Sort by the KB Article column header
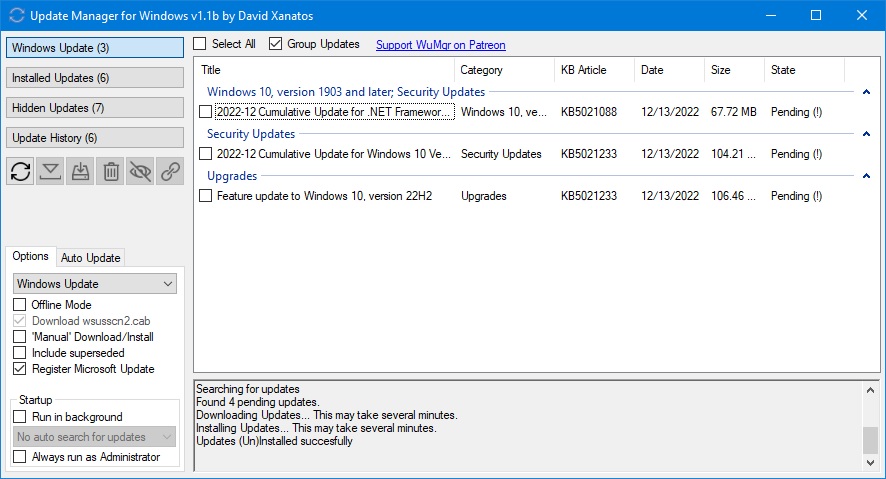Image resolution: width=886 pixels, height=479 pixels. (x=594, y=70)
